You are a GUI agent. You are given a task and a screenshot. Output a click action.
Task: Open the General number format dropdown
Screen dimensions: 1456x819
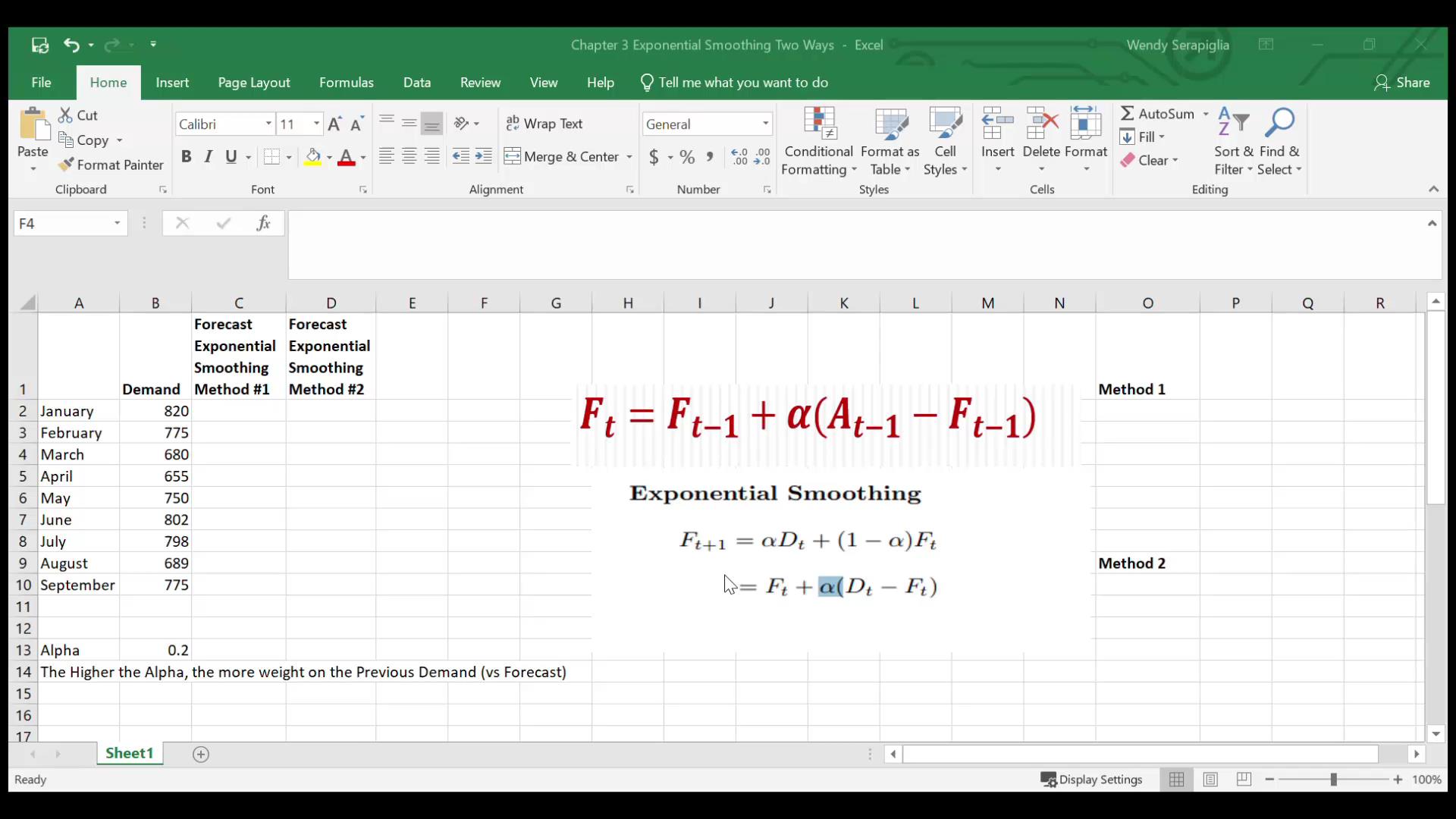[x=765, y=124]
